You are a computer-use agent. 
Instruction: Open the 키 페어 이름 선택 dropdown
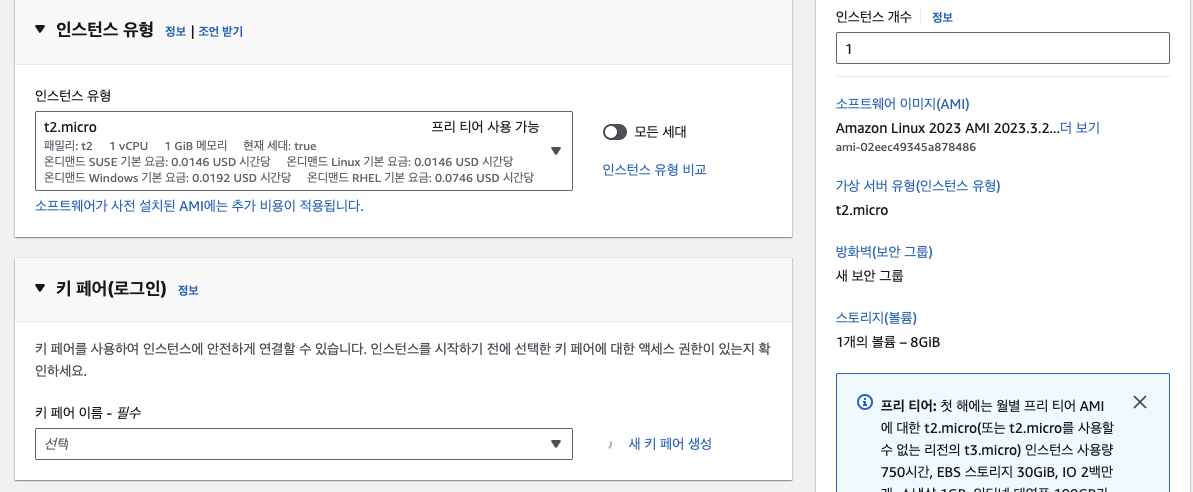(557, 444)
